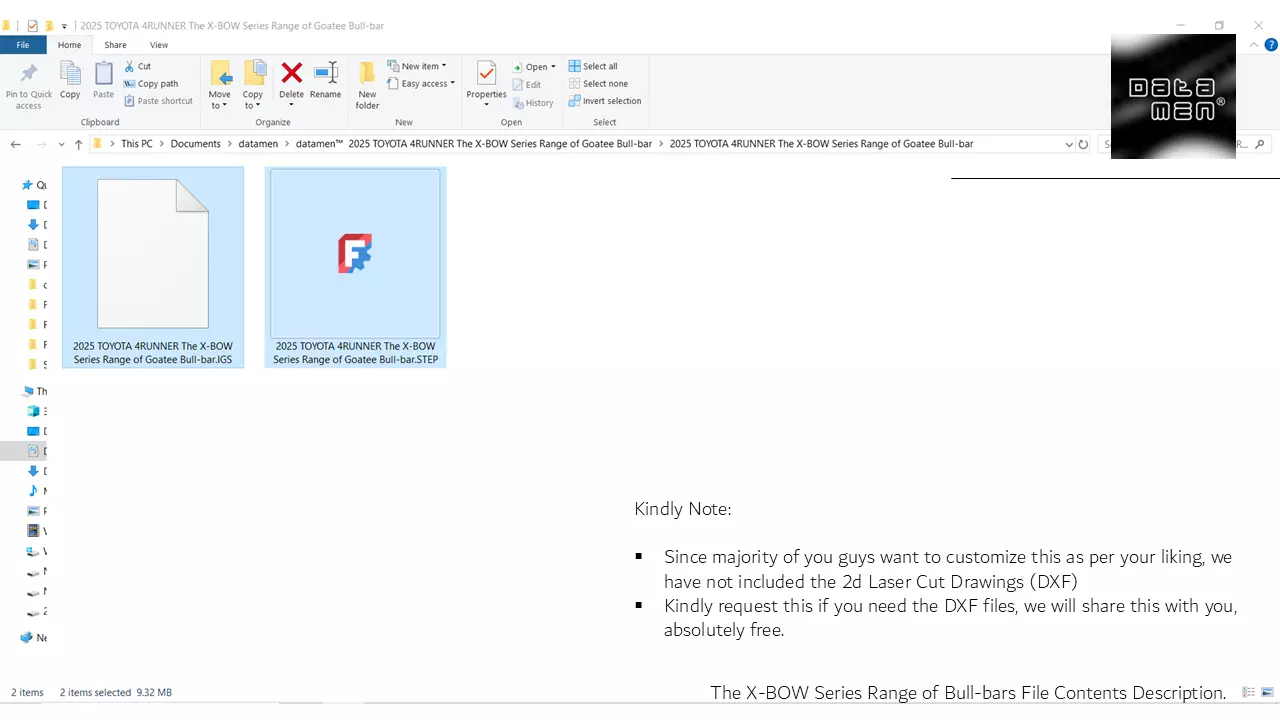Switch to the Home ribbon tab
The height and width of the screenshot is (720, 1280).
(69, 45)
